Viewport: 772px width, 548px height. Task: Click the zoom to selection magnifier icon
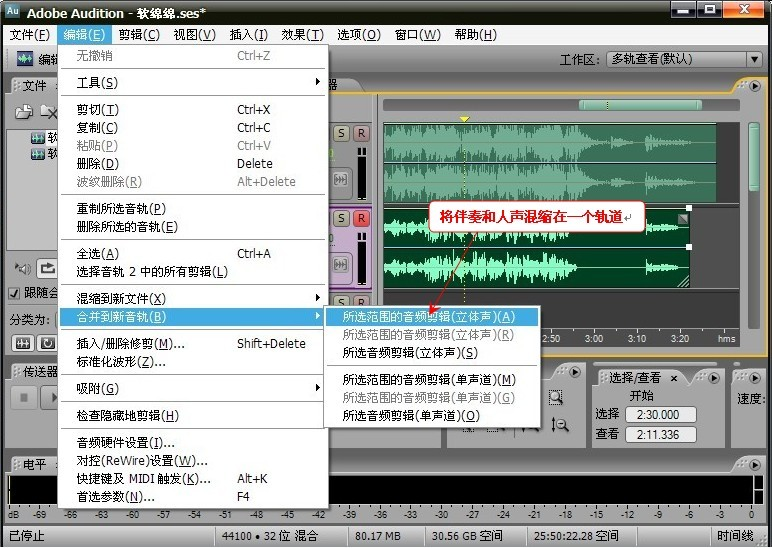[x=556, y=397]
